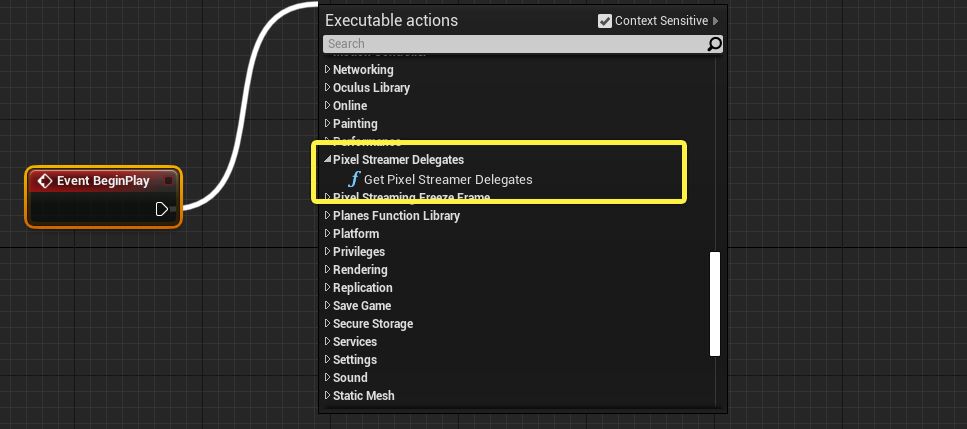Image resolution: width=967 pixels, height=429 pixels.
Task: Expand the Oculus Library category
Action: pyautogui.click(x=327, y=88)
